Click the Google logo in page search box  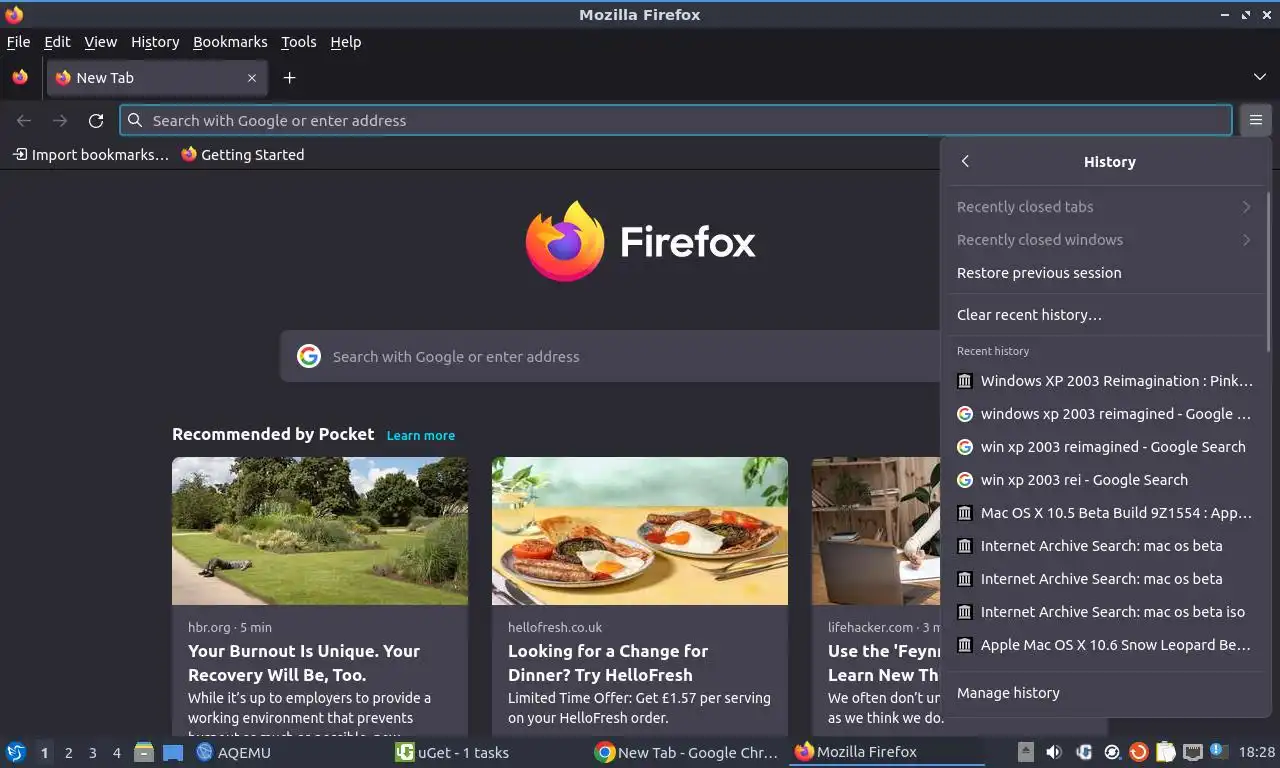click(309, 356)
